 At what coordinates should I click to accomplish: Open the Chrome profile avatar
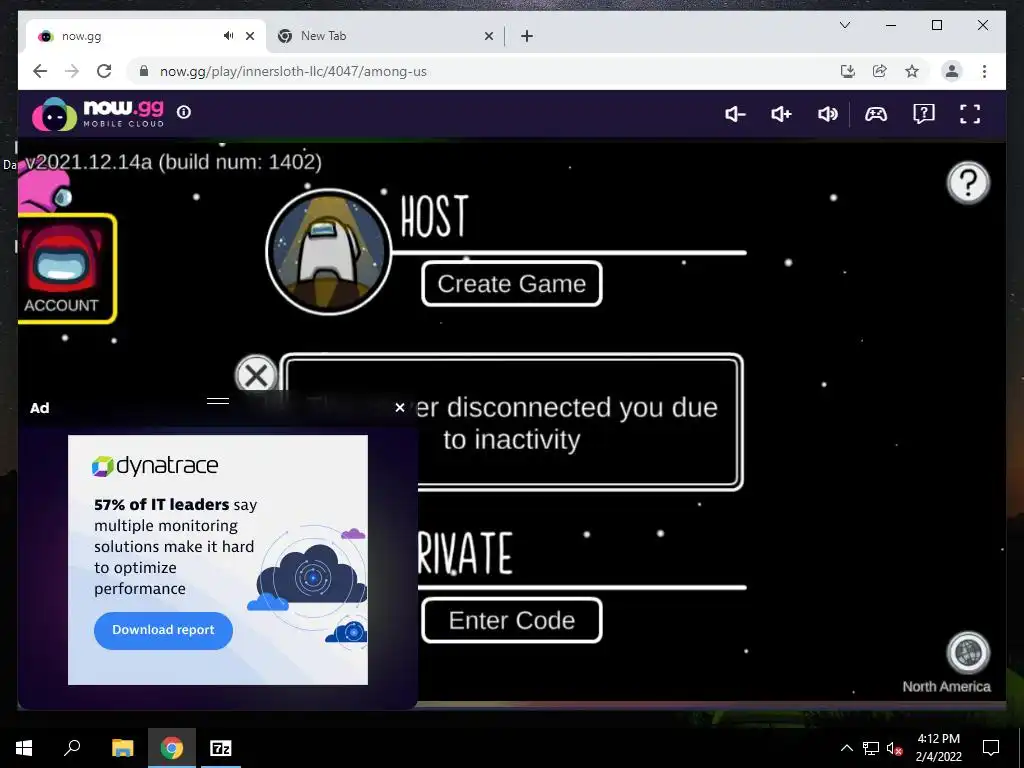click(952, 71)
